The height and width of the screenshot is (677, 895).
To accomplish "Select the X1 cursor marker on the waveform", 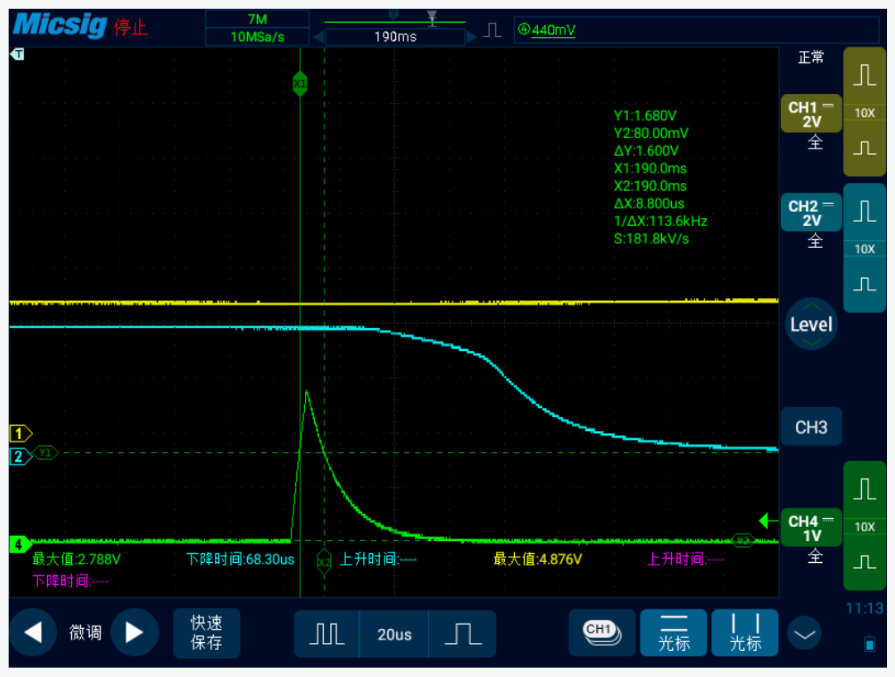I will (300, 84).
